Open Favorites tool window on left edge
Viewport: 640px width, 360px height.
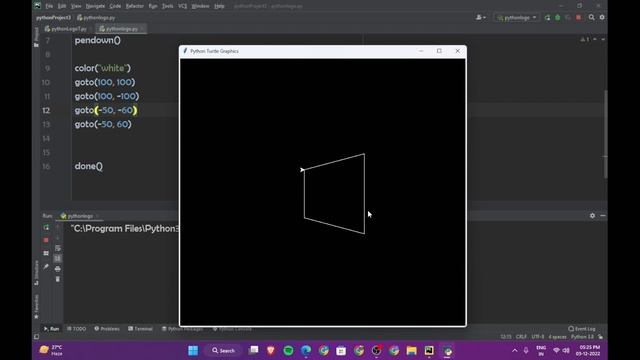tap(36, 307)
